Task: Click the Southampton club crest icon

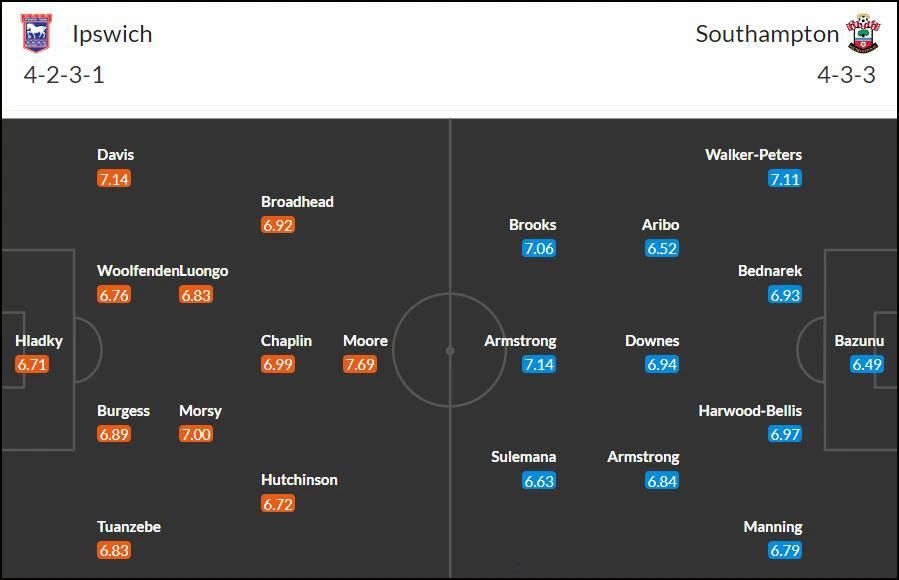Action: tap(863, 33)
